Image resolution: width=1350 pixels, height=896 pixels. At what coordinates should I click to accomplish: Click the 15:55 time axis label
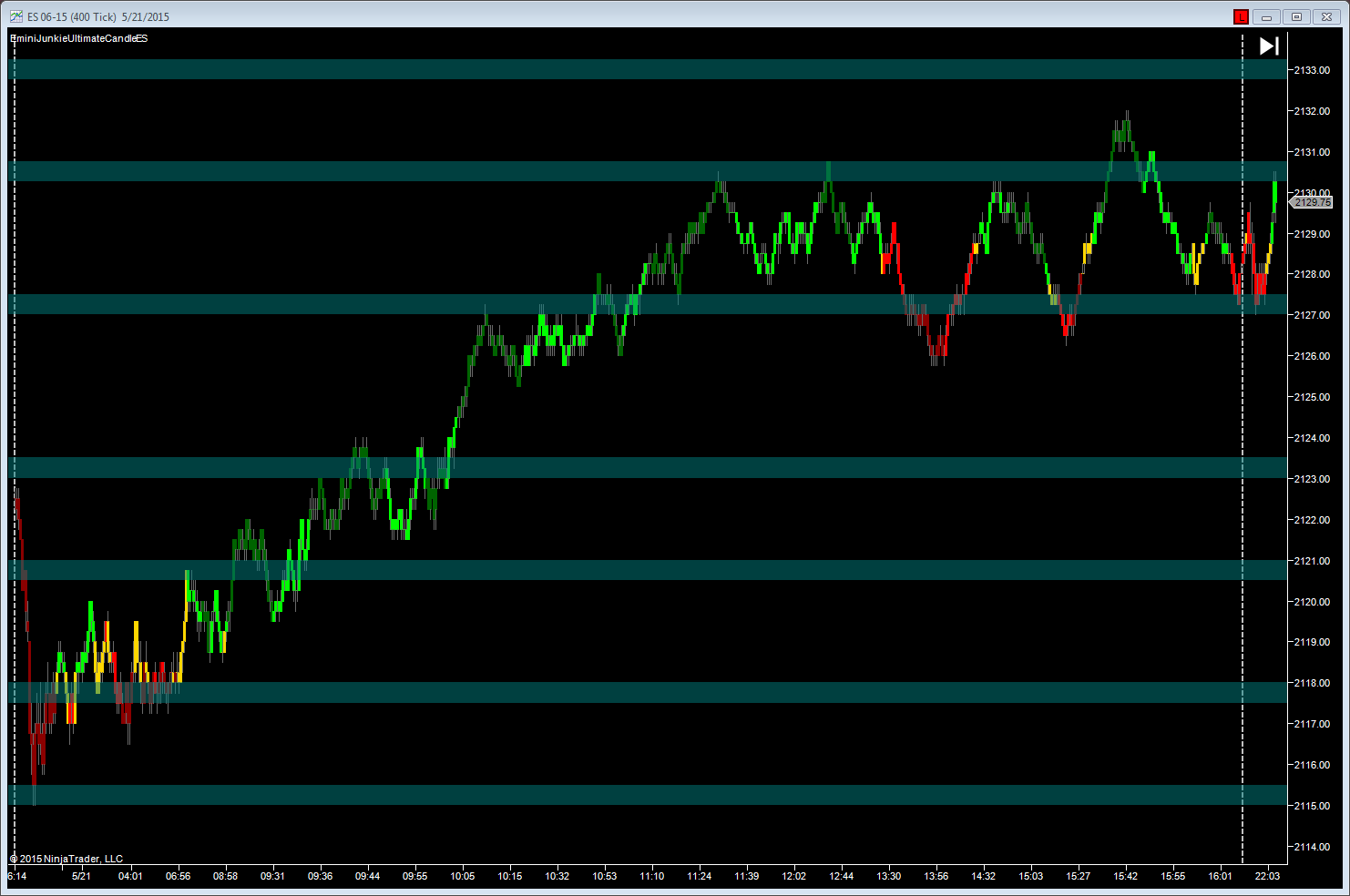tap(1172, 876)
